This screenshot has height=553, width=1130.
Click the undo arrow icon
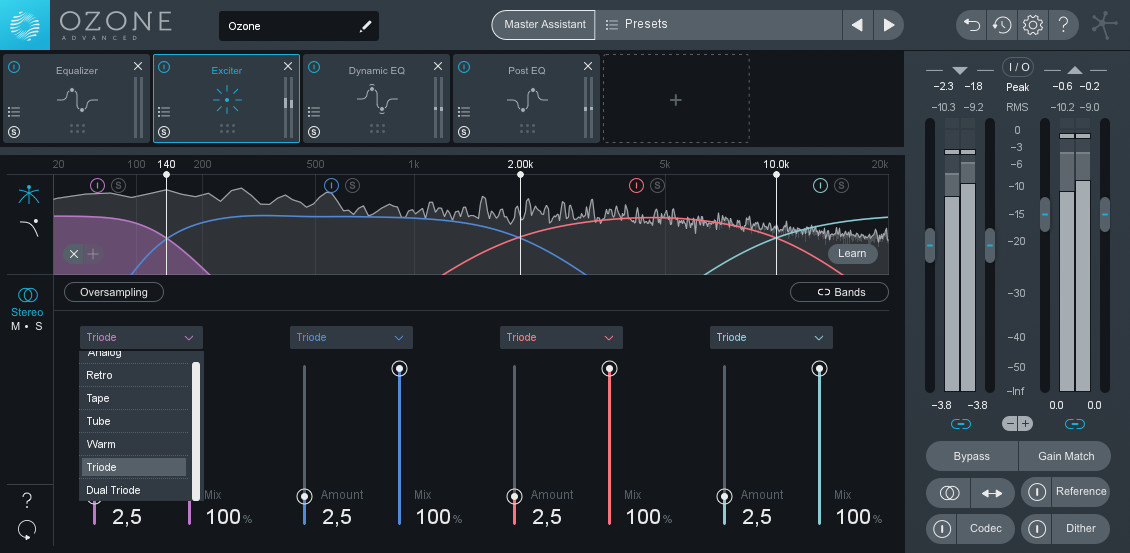point(971,24)
